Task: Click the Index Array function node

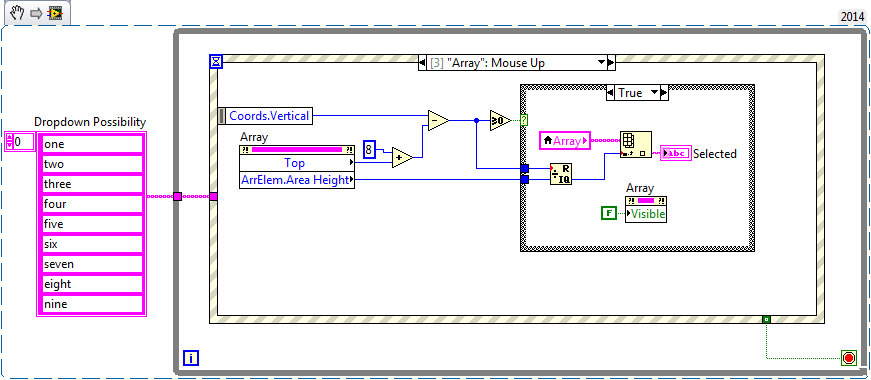Action: coord(635,145)
